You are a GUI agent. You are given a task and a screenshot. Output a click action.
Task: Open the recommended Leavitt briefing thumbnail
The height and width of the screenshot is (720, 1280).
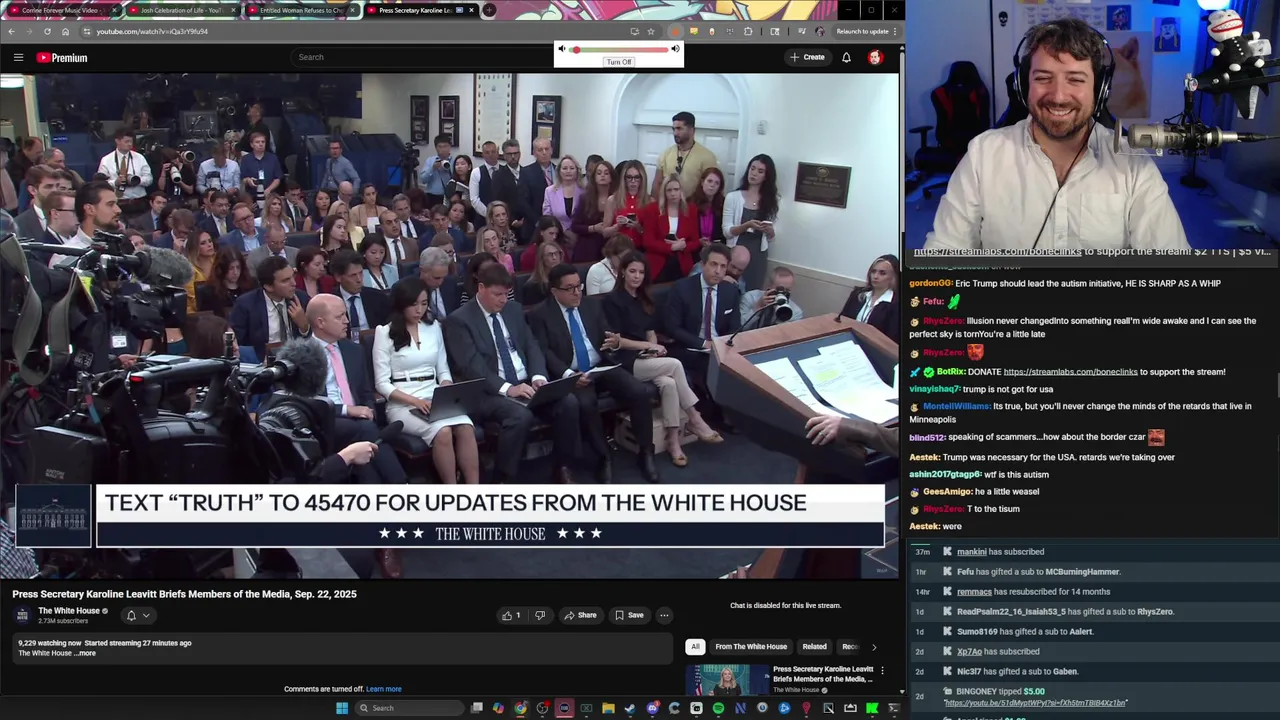point(727,679)
